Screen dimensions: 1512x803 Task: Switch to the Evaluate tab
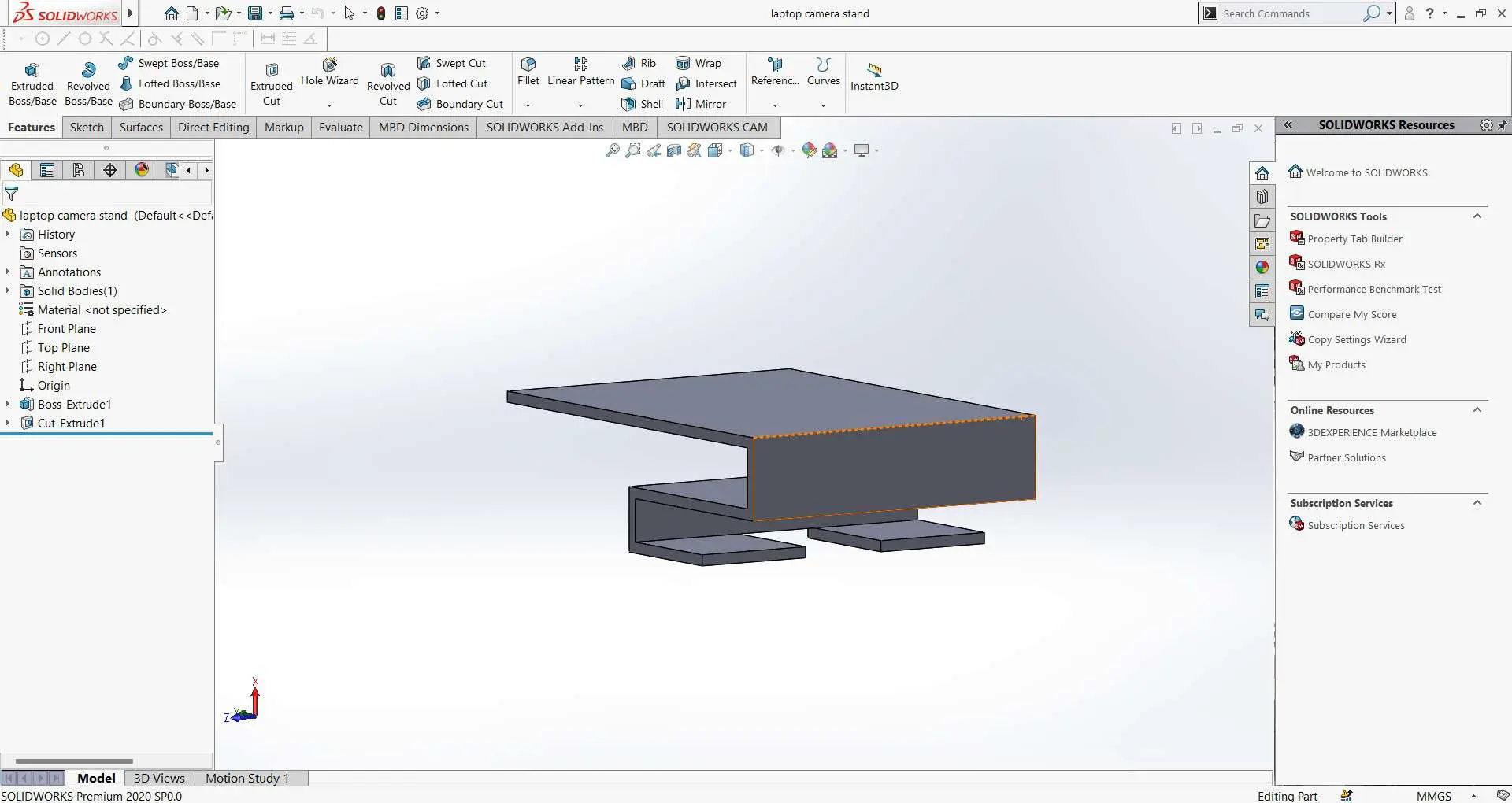click(x=341, y=128)
